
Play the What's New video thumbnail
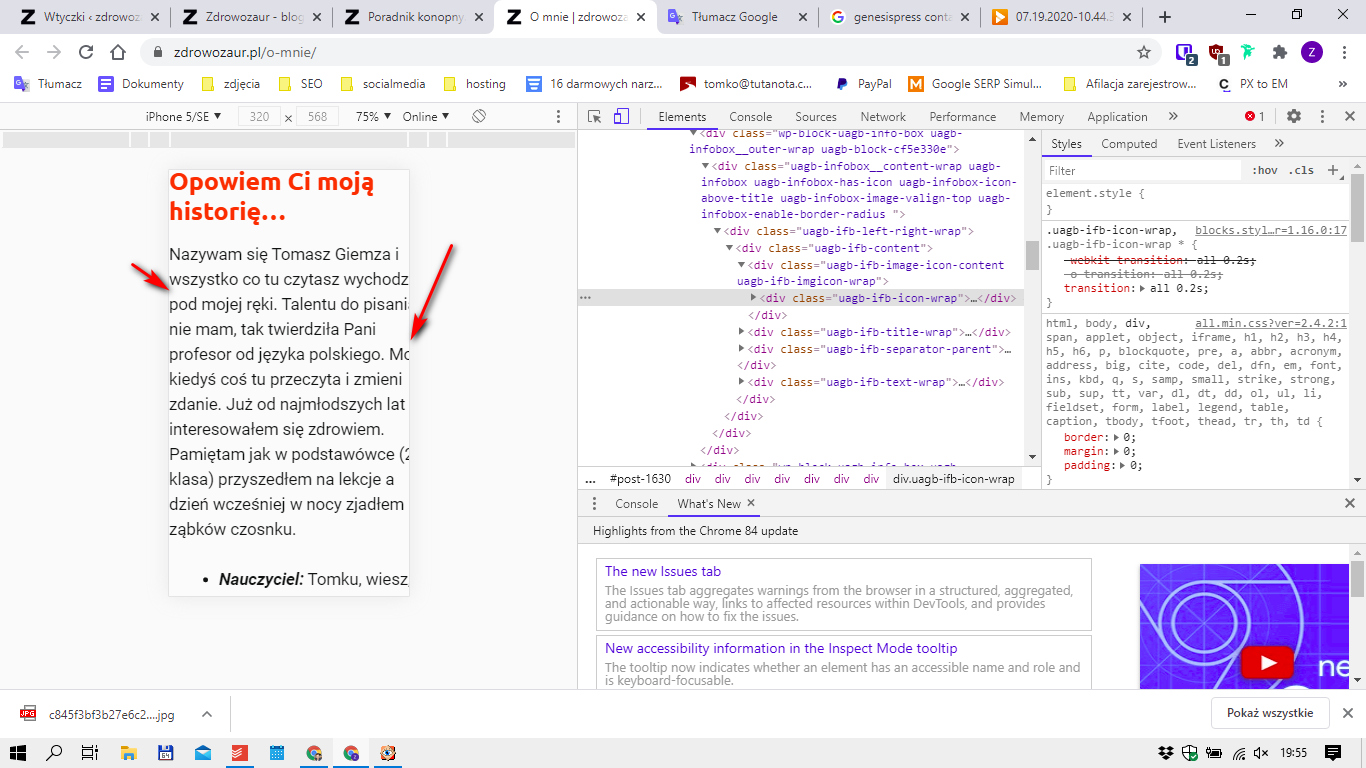click(x=1268, y=662)
